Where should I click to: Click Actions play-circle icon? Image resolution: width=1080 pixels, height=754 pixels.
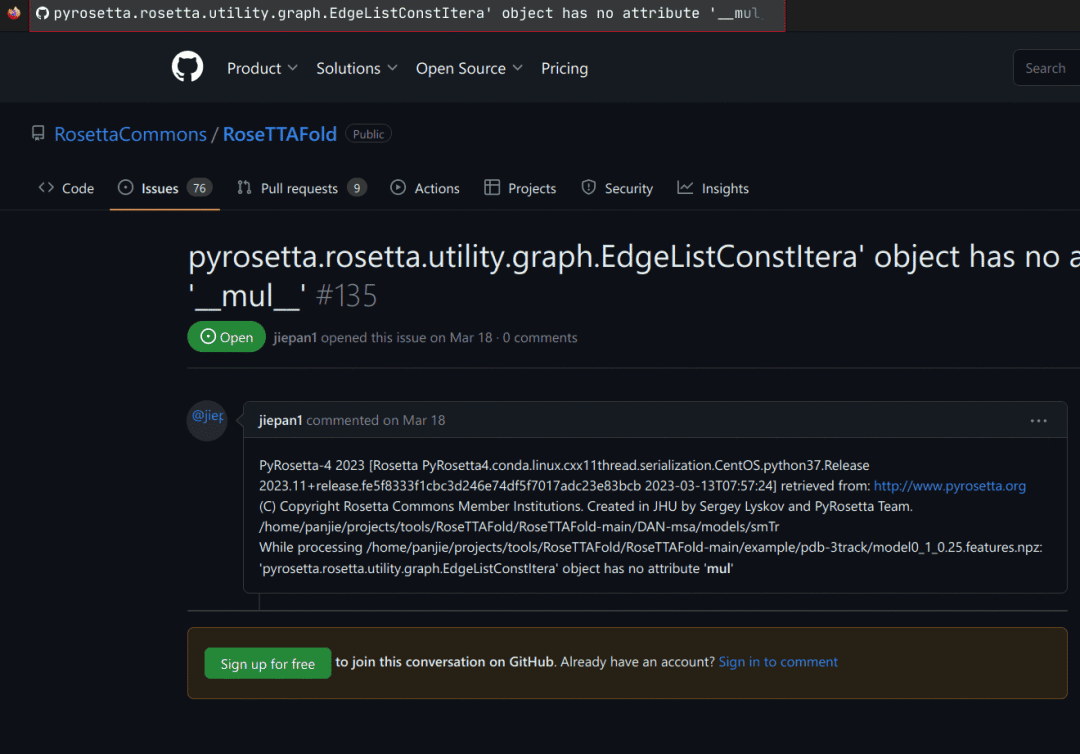point(398,187)
